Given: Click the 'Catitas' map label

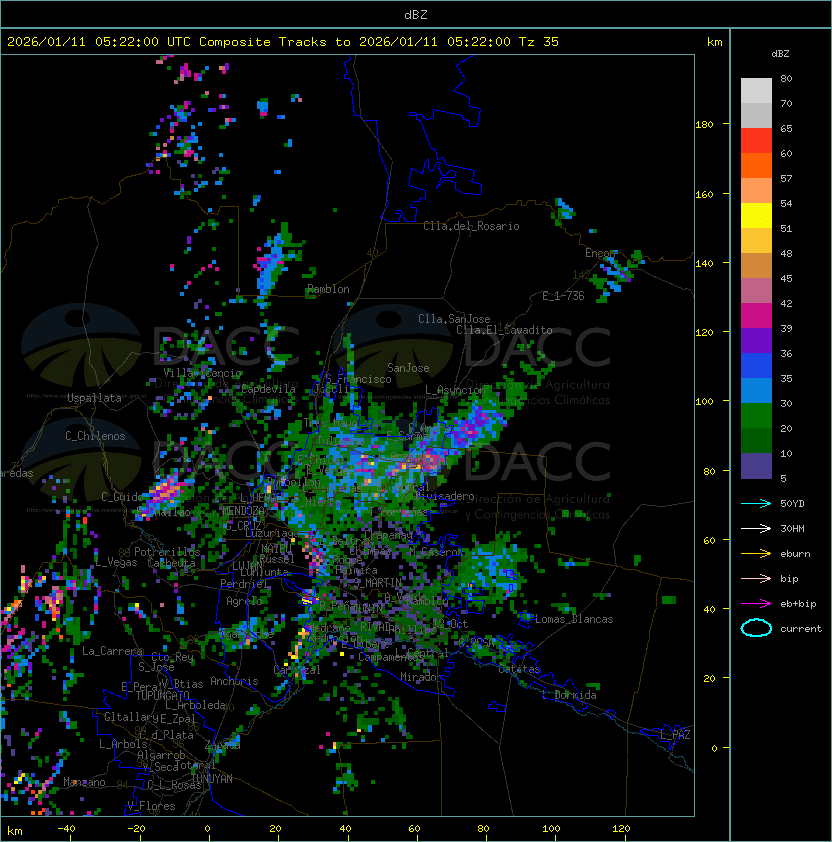Looking at the screenshot, I should click(519, 670).
